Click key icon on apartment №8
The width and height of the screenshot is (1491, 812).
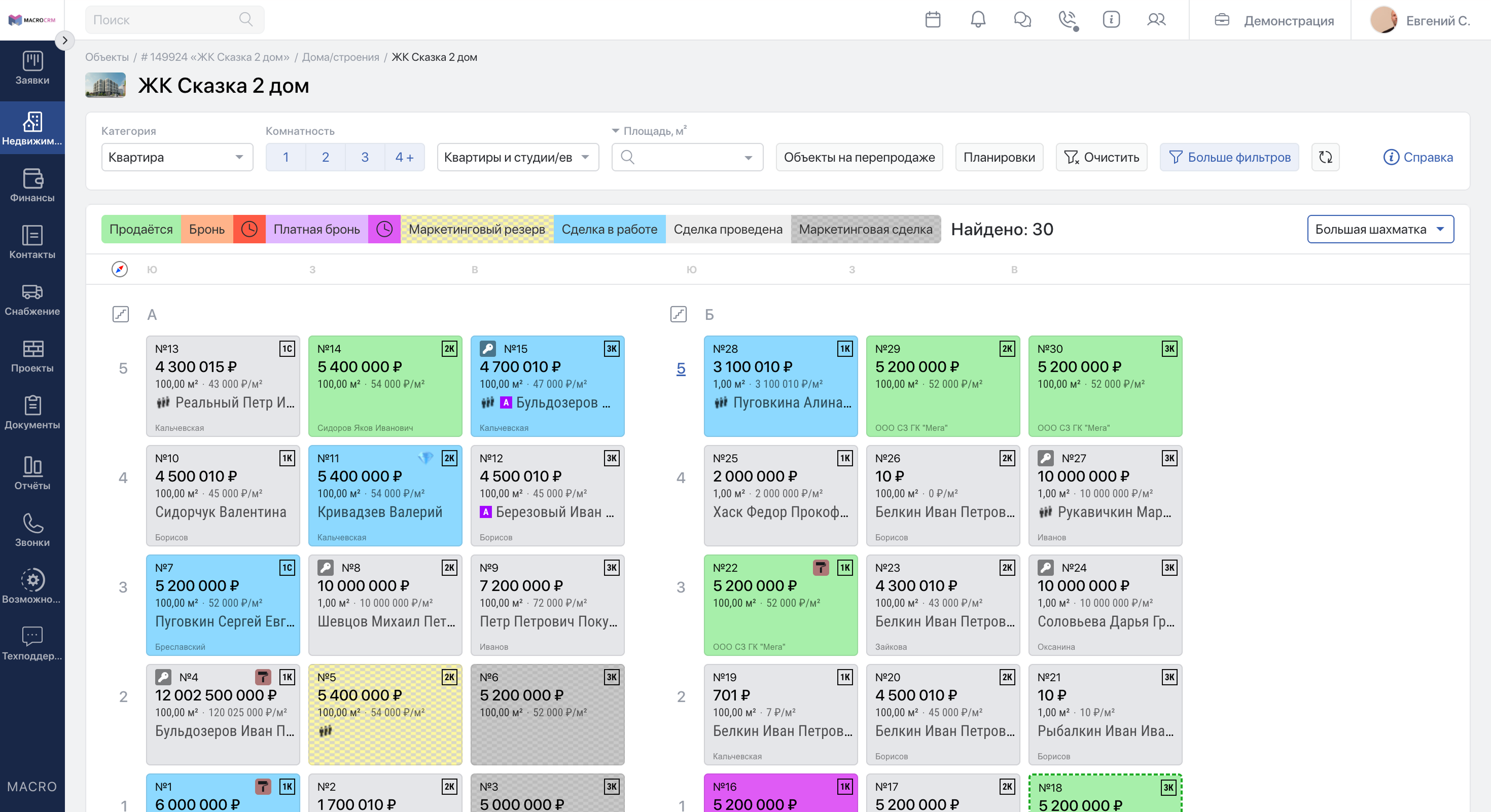point(326,568)
